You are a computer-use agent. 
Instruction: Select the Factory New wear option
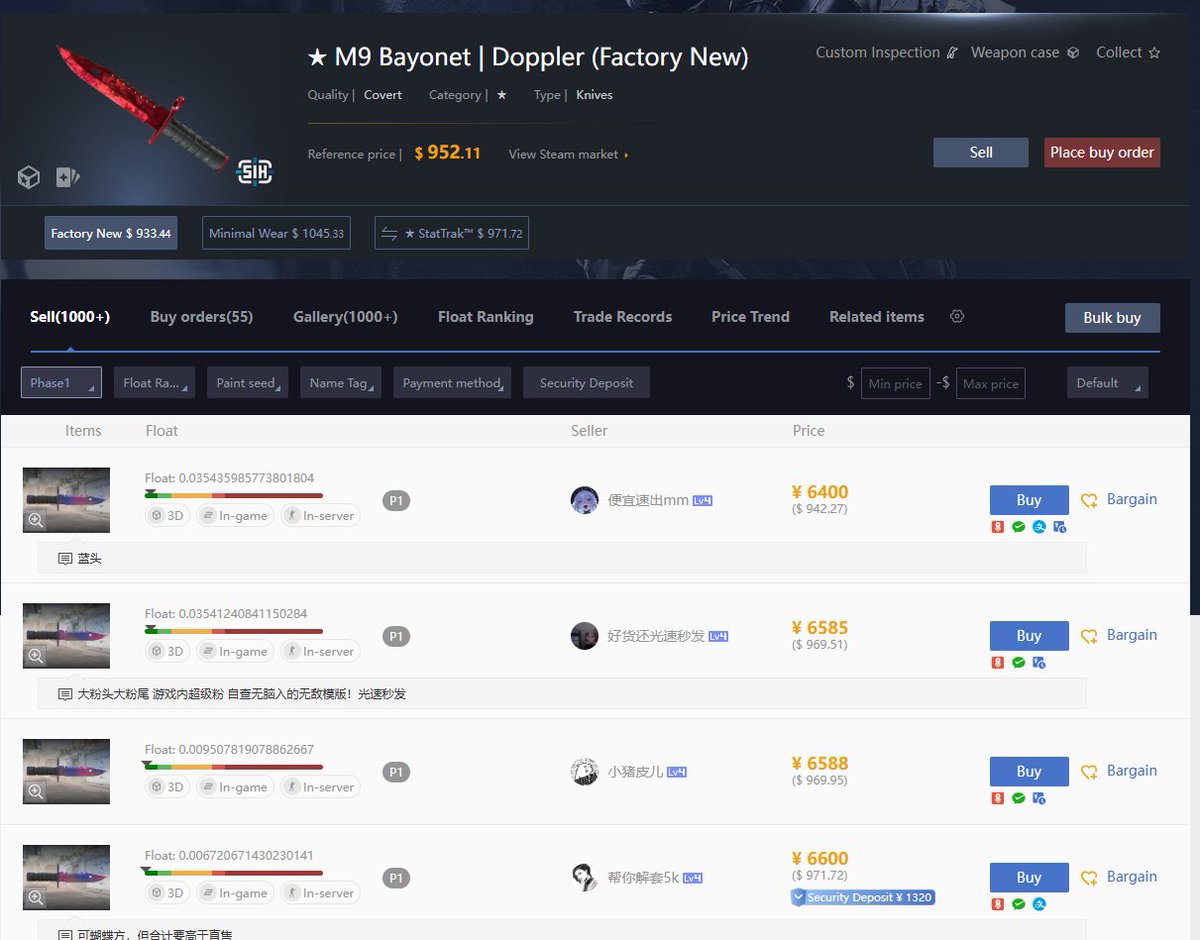pos(111,233)
